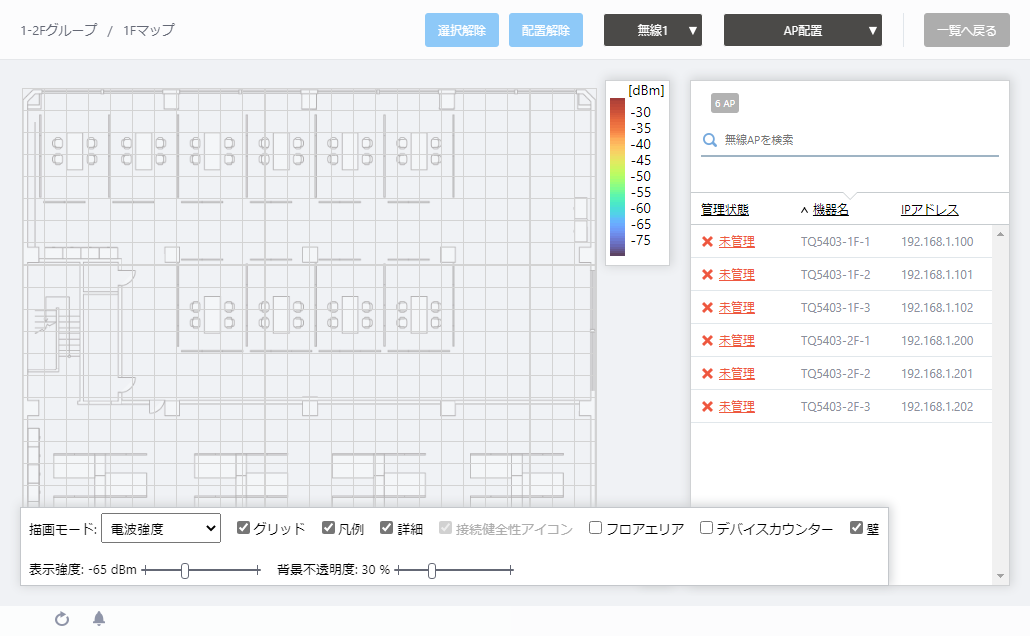Open the 無線1 dropdown
The width and height of the screenshot is (1030, 636).
click(x=652, y=30)
